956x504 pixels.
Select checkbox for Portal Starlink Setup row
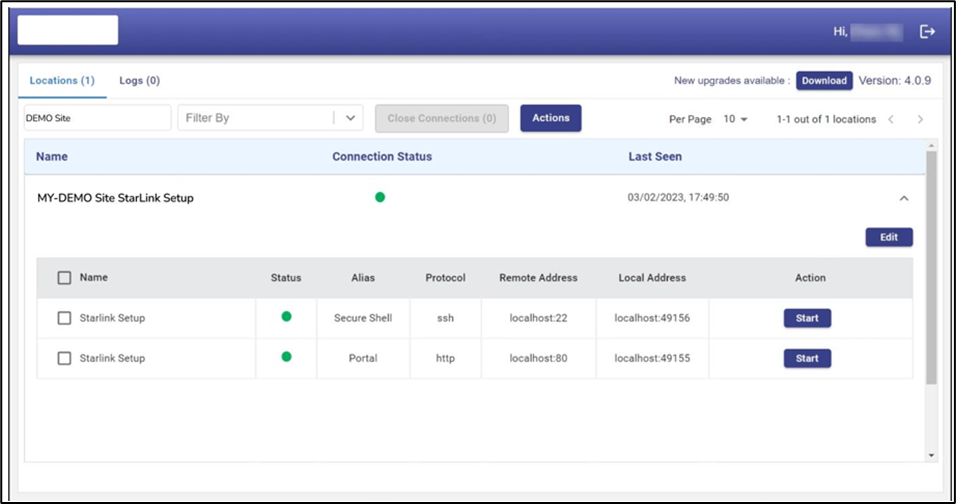[x=64, y=358]
